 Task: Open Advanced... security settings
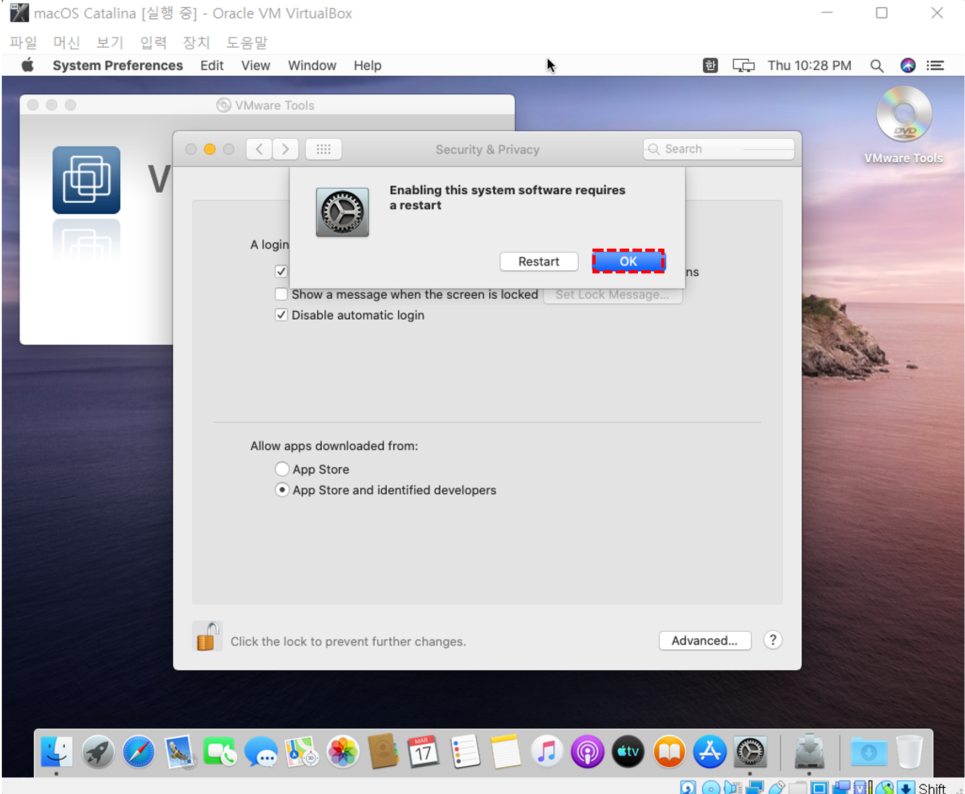[705, 641]
